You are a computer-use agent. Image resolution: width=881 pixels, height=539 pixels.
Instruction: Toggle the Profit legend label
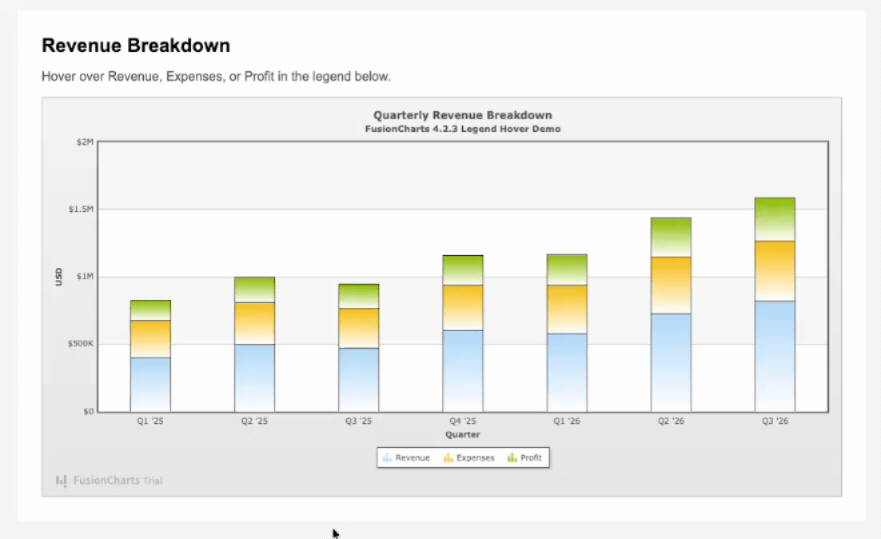point(531,458)
